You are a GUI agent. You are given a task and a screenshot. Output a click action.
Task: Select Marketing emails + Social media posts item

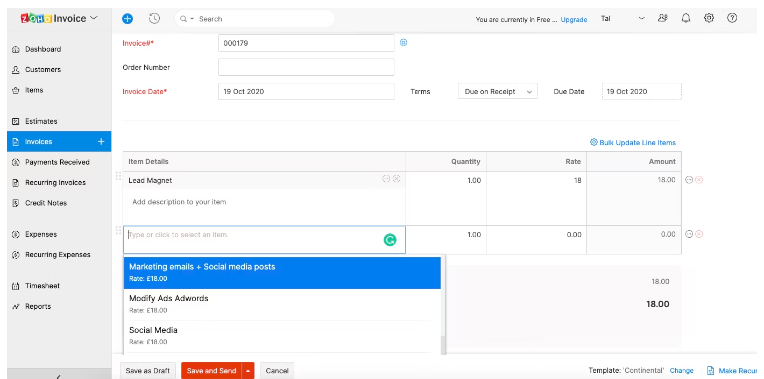click(x=282, y=273)
